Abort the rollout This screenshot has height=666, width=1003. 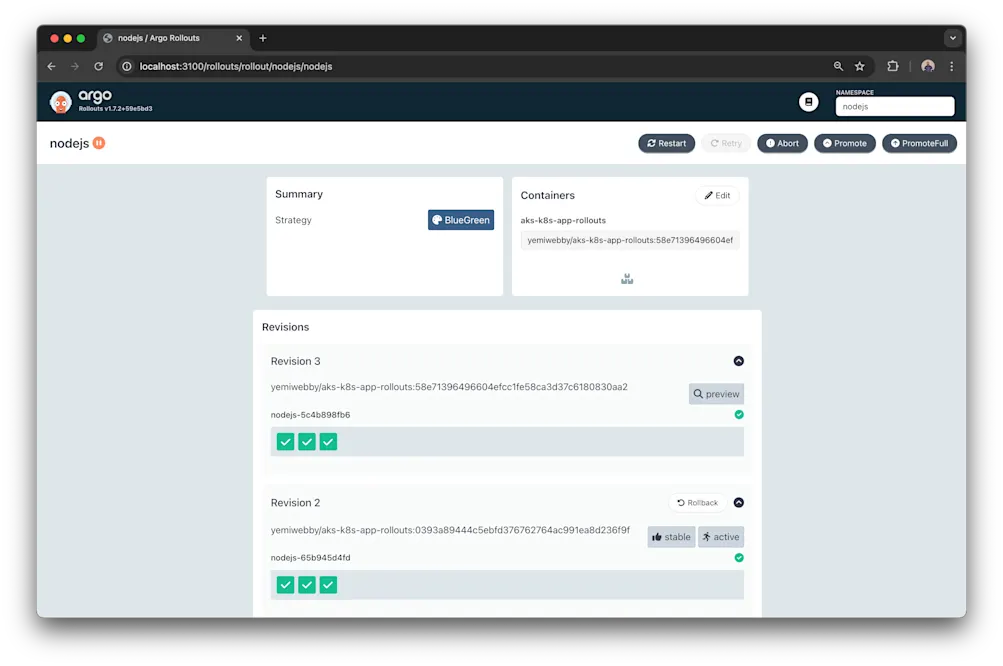tap(782, 143)
